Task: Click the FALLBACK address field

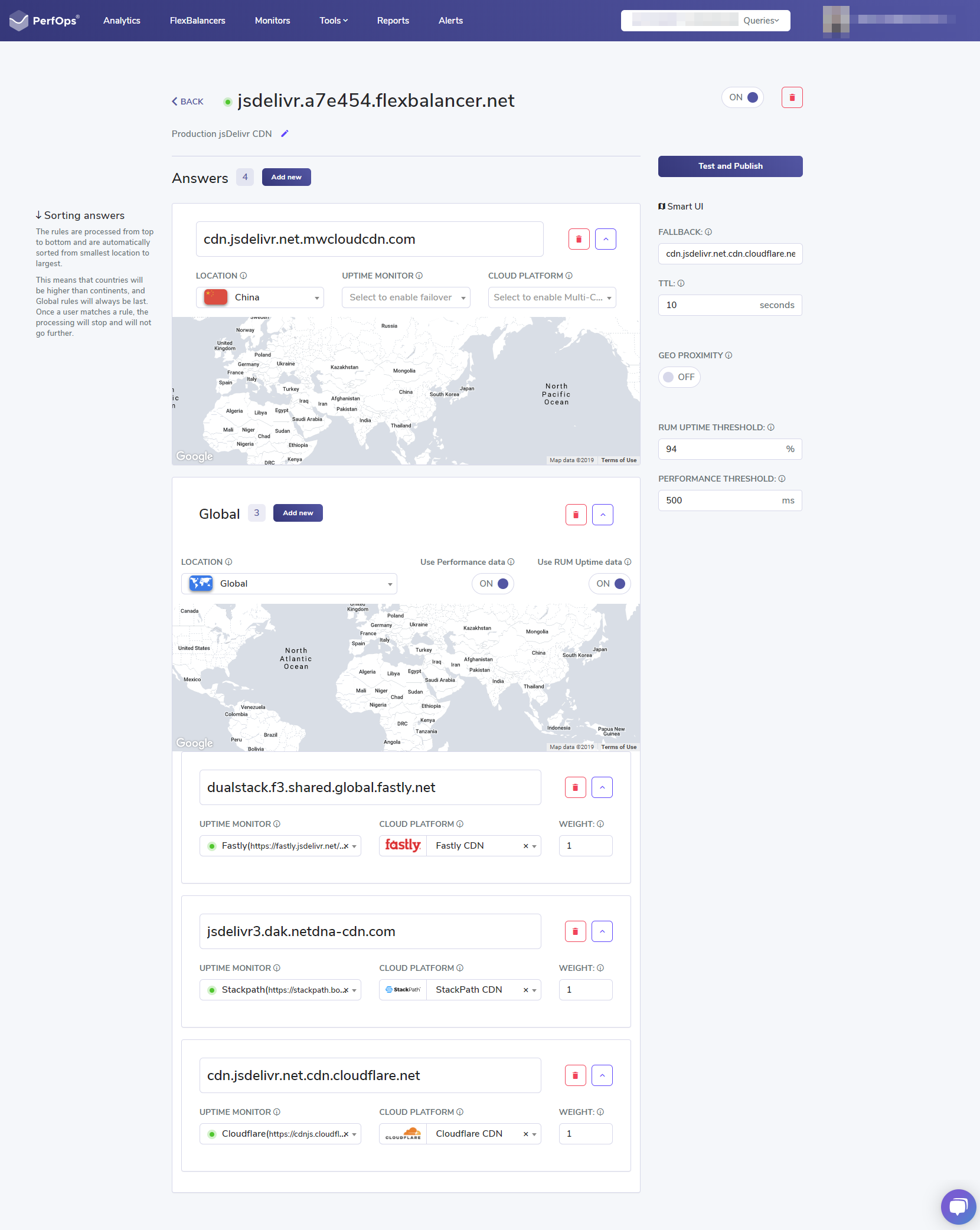Action: [730, 254]
